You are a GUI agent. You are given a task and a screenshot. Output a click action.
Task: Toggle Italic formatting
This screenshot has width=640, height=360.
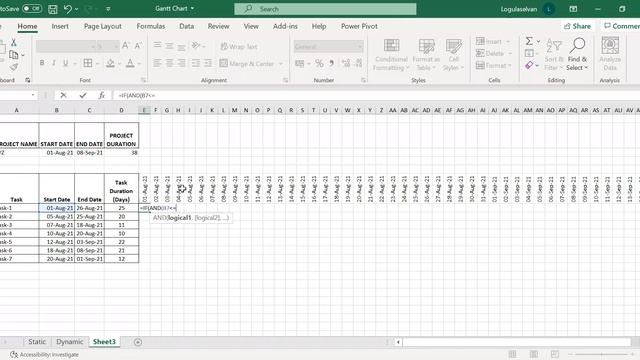[x=53, y=63]
